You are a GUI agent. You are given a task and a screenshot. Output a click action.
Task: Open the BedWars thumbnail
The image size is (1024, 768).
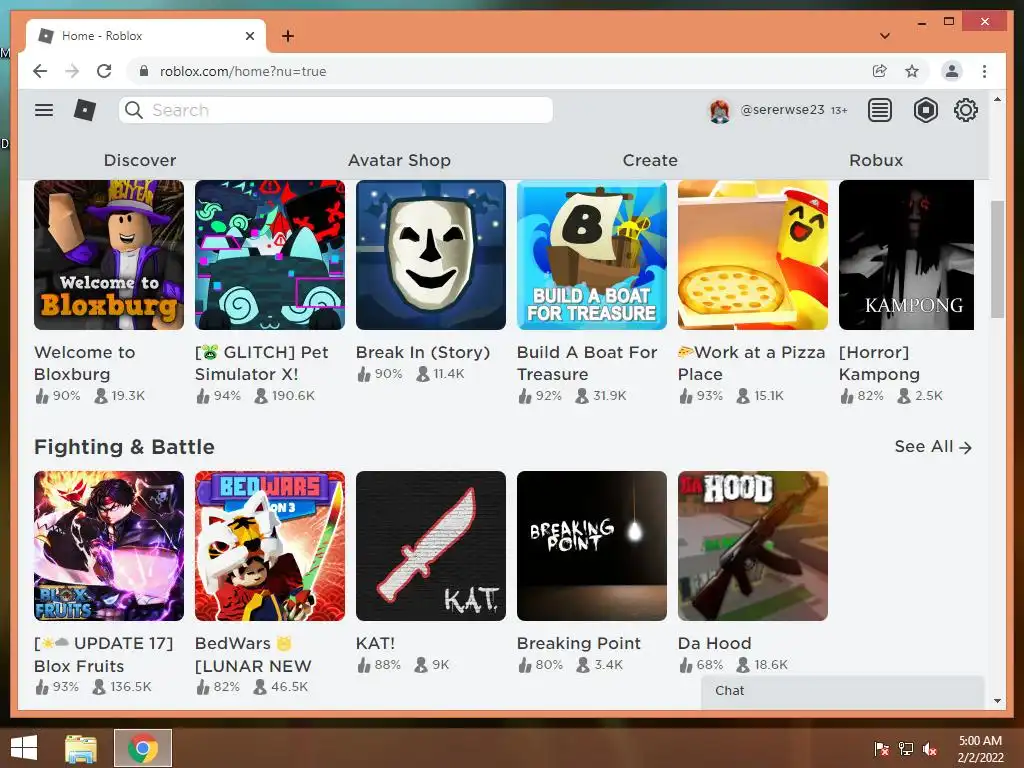coord(270,546)
